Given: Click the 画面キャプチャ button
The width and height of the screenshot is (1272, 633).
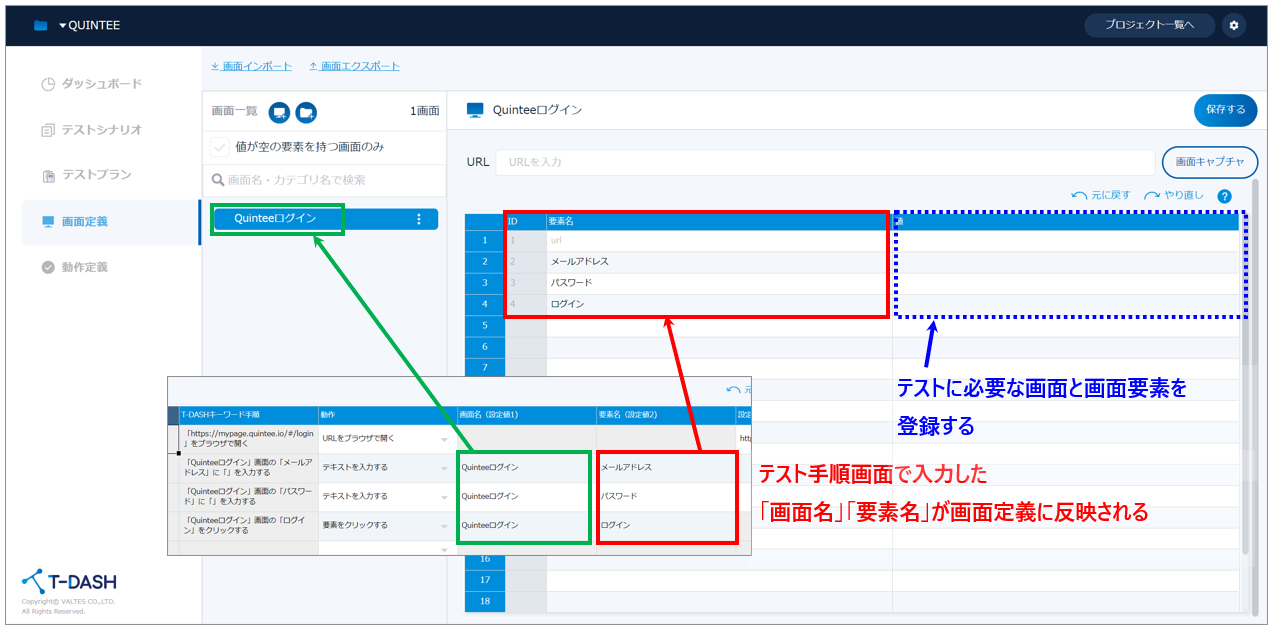Looking at the screenshot, I should click(1209, 162).
